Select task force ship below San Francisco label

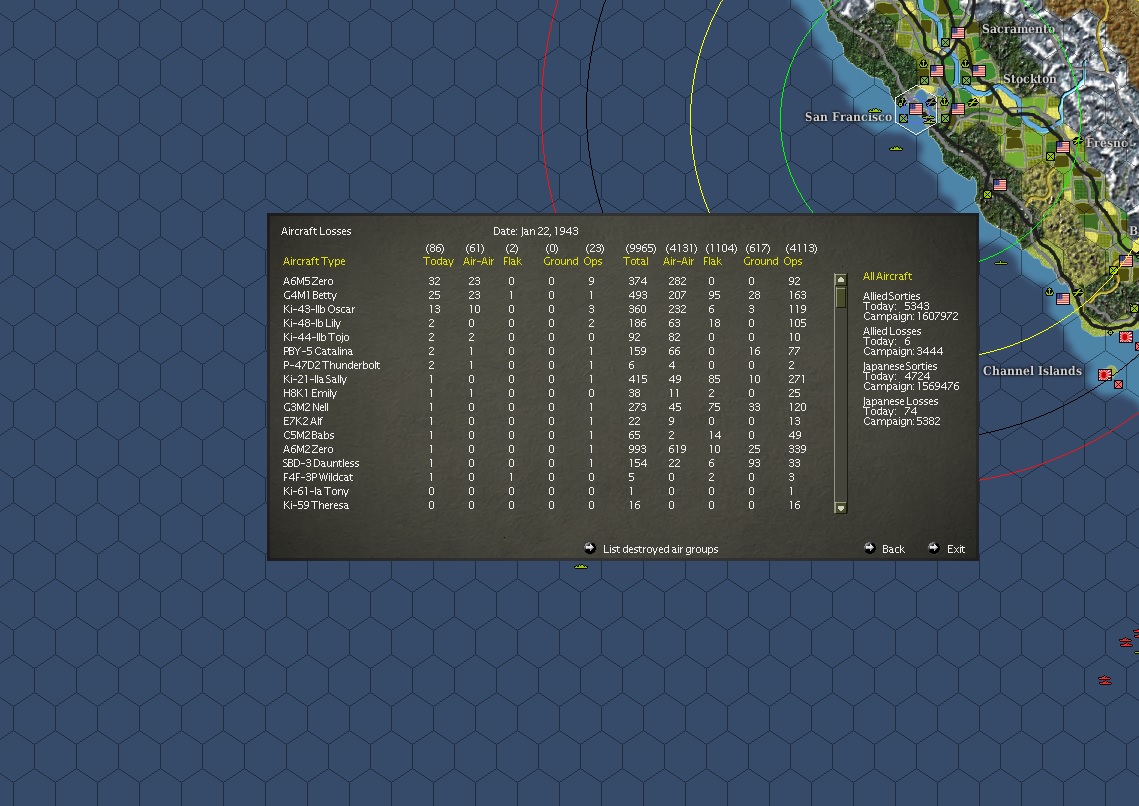pos(896,148)
